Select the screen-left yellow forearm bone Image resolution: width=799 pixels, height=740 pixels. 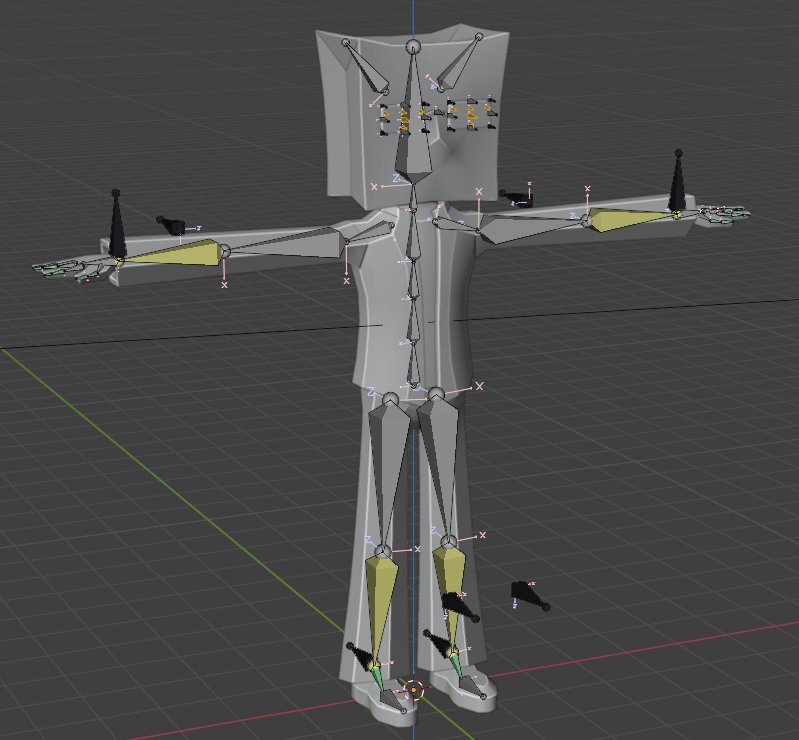171,255
